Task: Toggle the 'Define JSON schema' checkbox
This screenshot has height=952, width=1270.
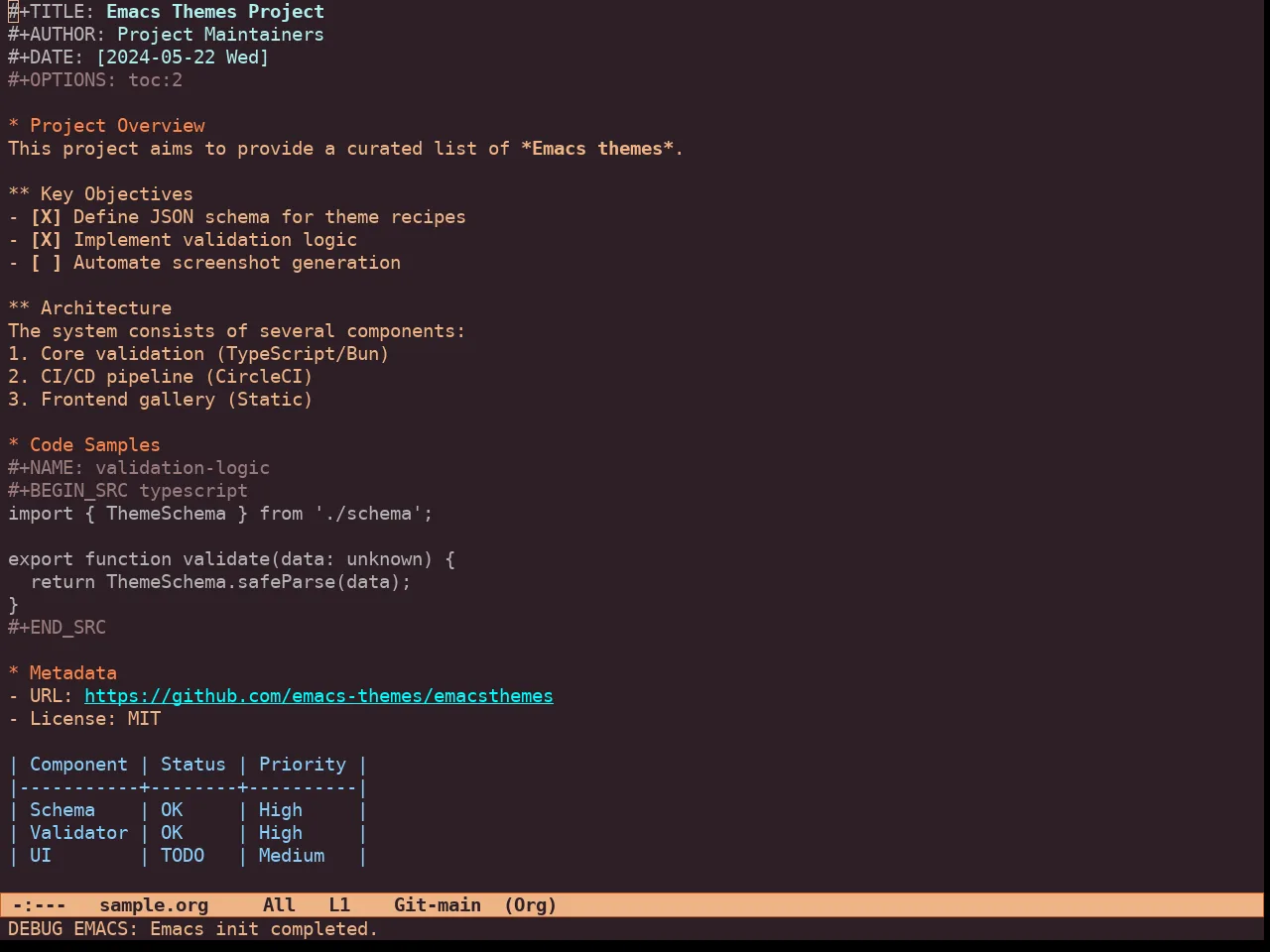Action: coord(46,217)
